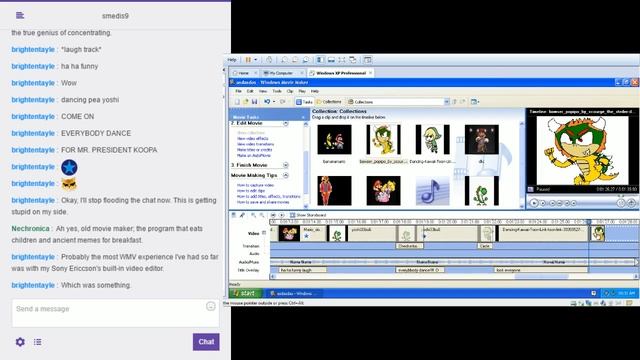640x360 pixels.
Task: Open the How to capture video tip
Action: click(255, 185)
